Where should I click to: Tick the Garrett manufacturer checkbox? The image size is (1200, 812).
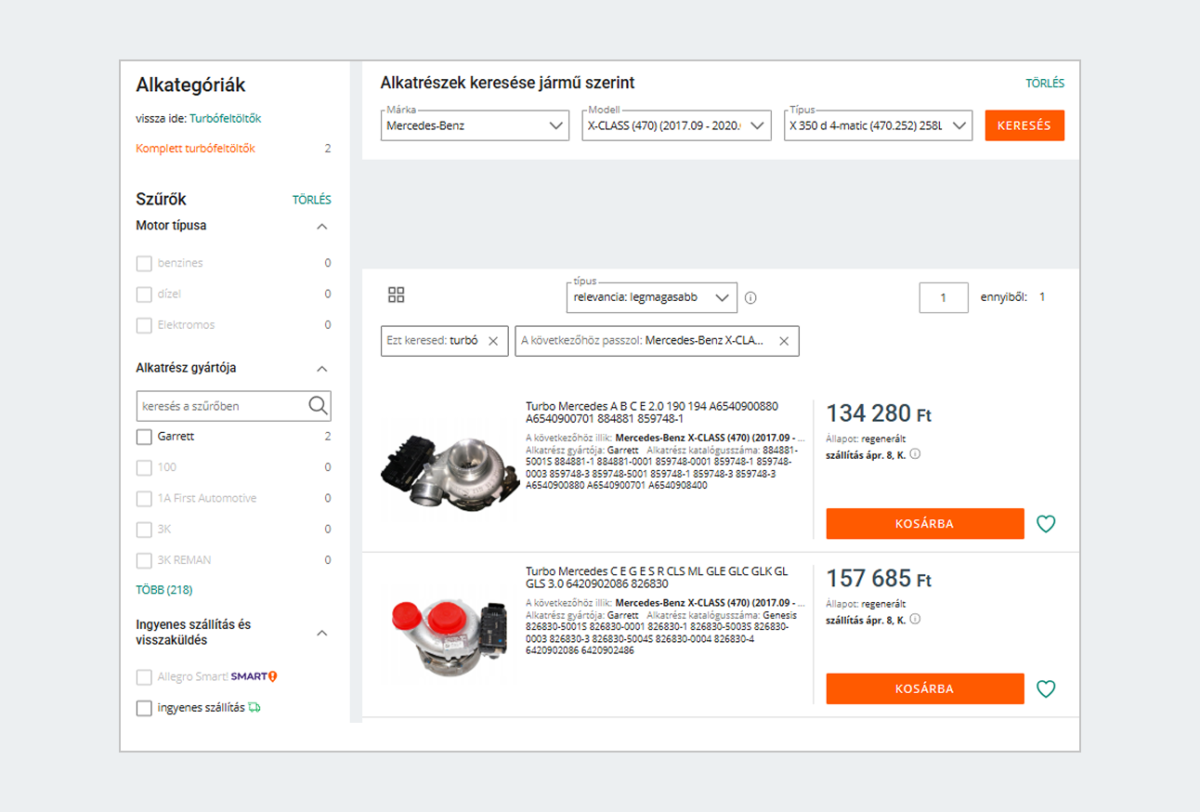point(144,437)
